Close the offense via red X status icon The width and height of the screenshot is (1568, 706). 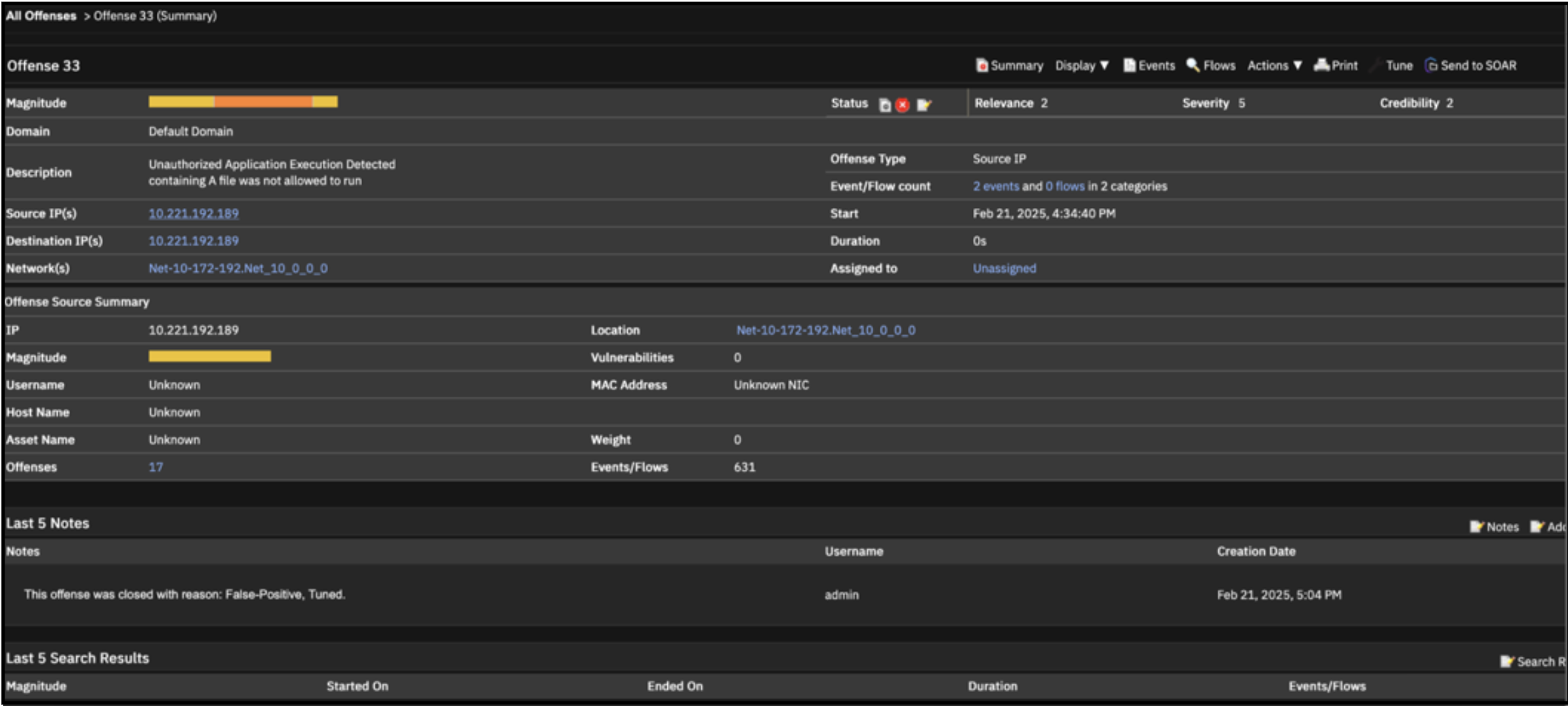coord(903,104)
